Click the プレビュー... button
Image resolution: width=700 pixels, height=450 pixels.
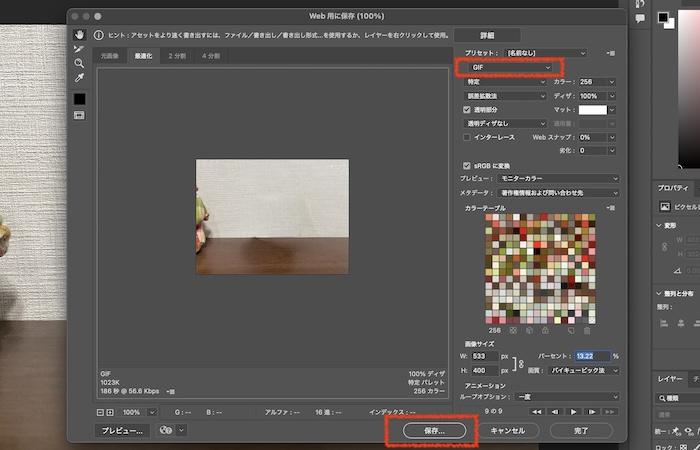[122, 431]
